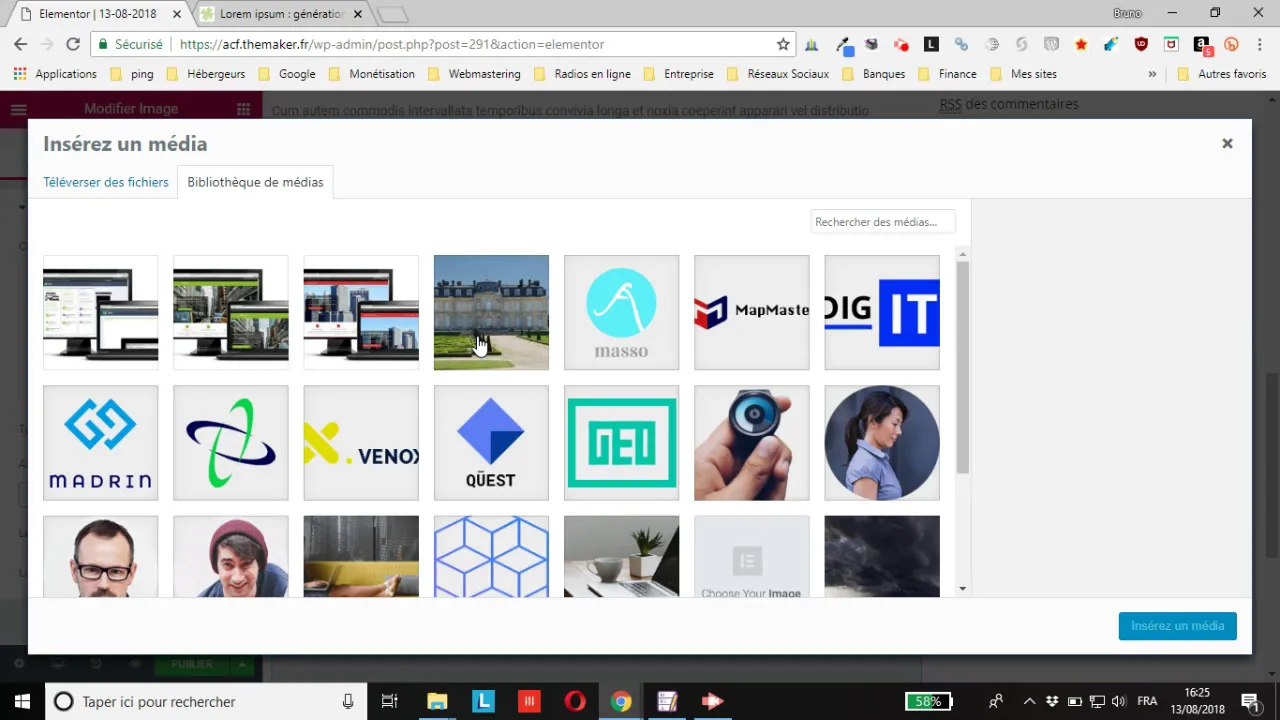Close the Insérez un média dialog
1280x720 pixels.
pyautogui.click(x=1227, y=143)
